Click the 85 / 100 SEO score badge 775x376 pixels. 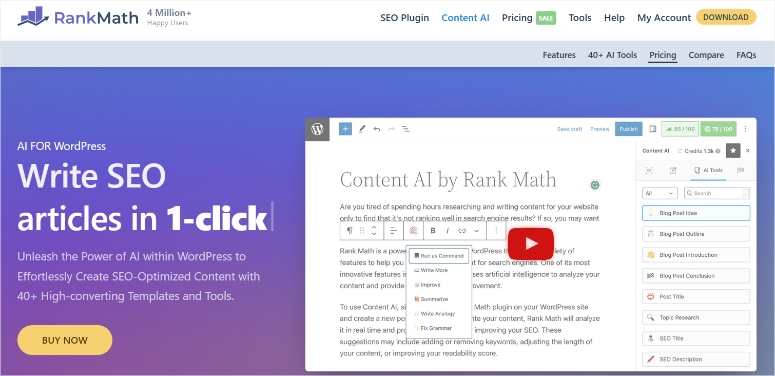pyautogui.click(x=679, y=129)
